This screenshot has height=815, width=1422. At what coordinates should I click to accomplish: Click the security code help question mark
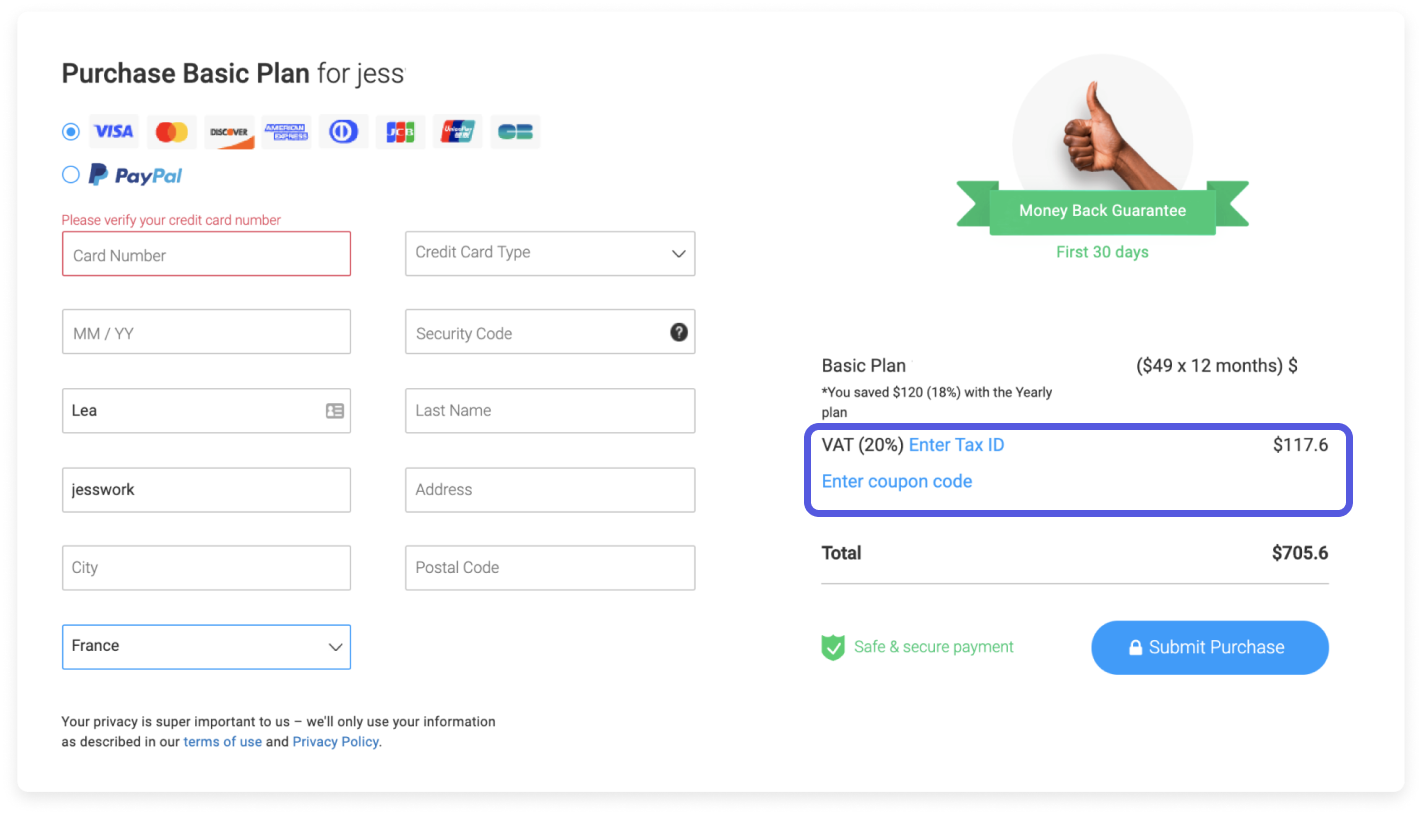click(679, 332)
